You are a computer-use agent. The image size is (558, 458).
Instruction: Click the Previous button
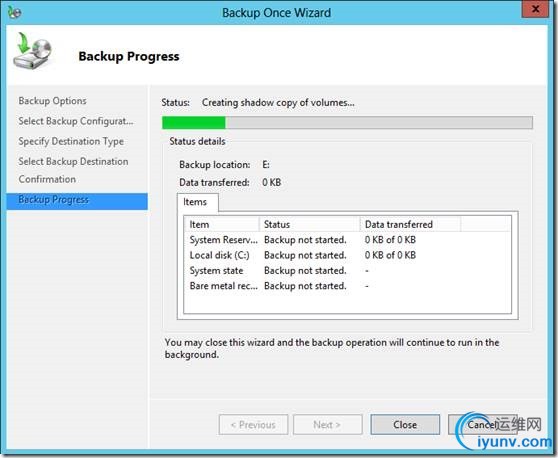[253, 424]
